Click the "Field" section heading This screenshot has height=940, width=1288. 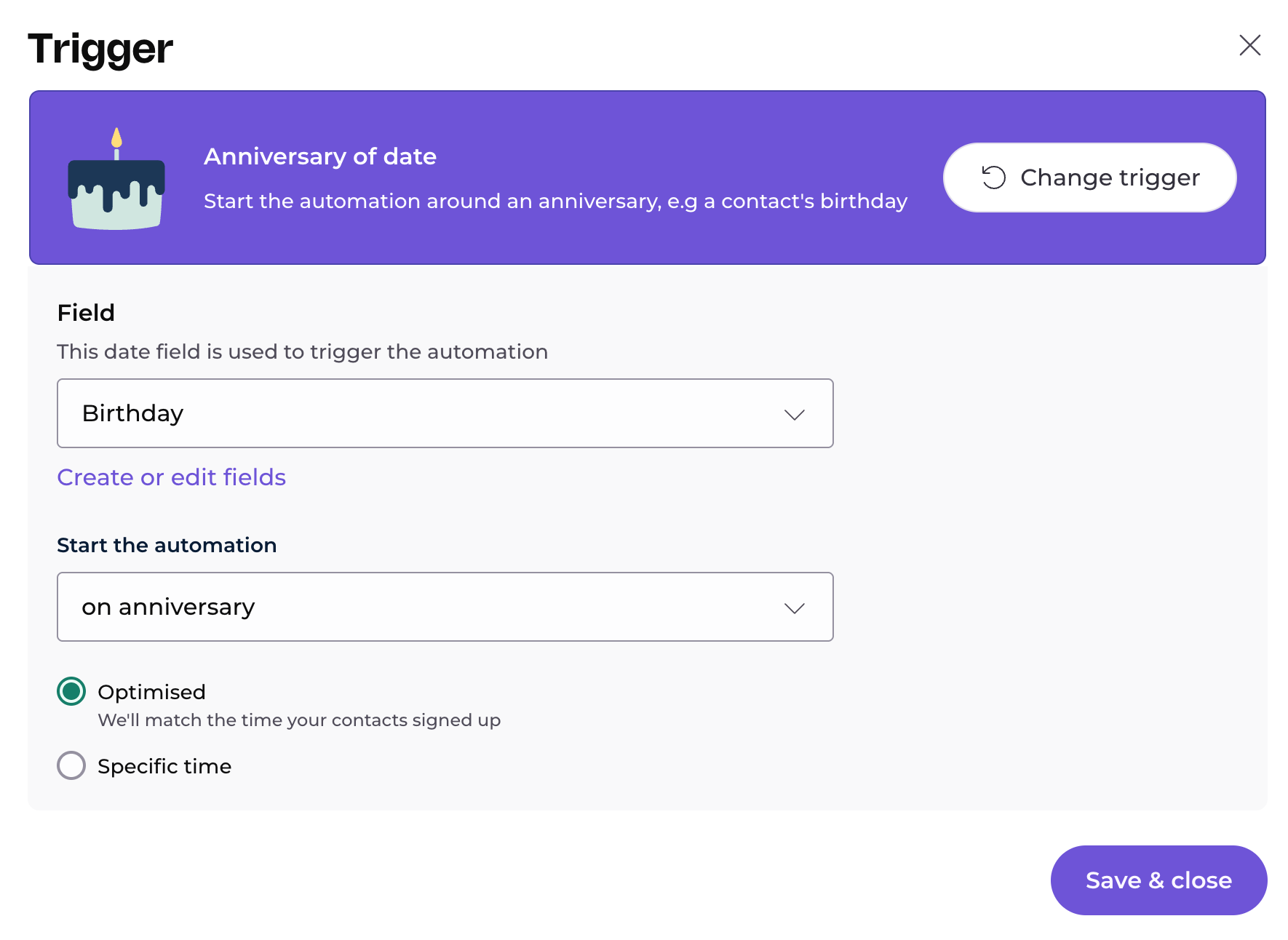coord(86,313)
